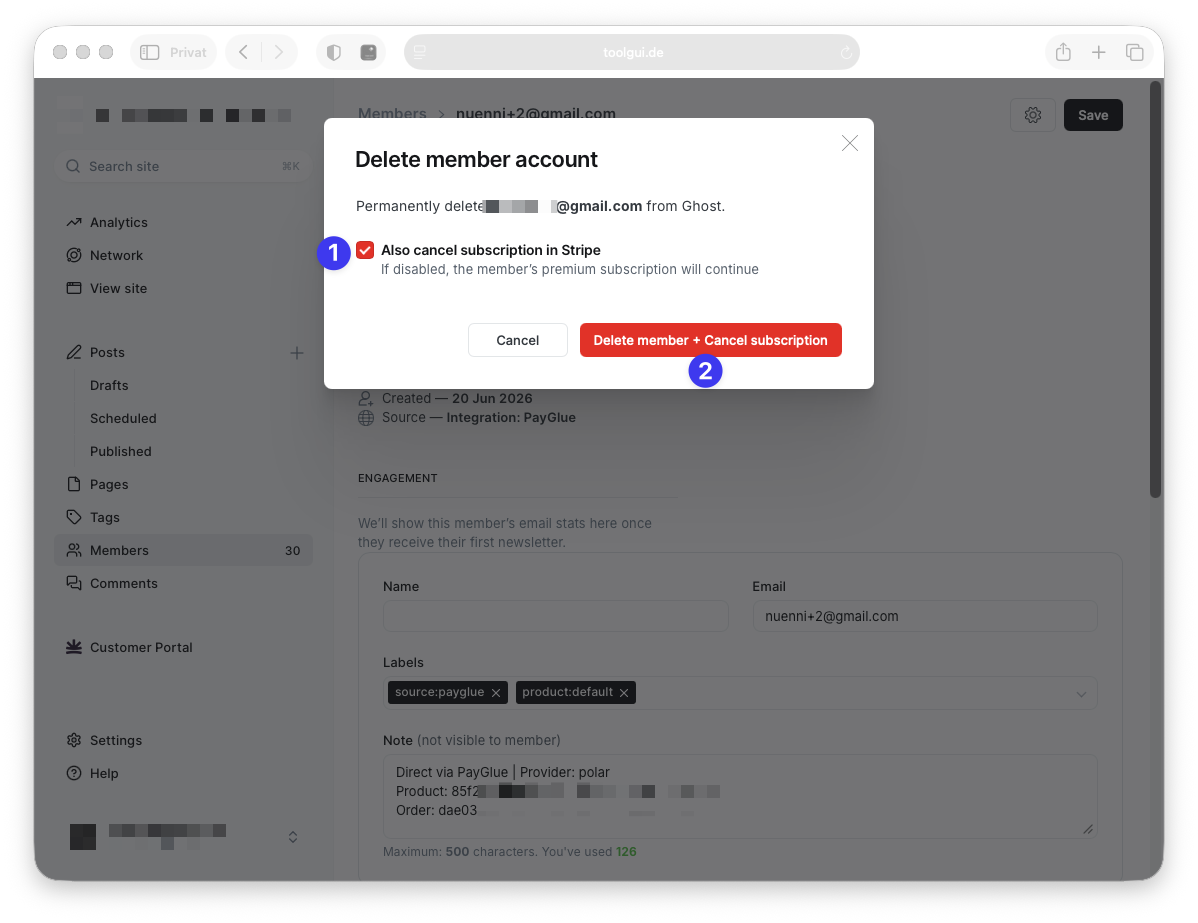Show Safari tab overview
Screen dimensions: 1198x923
coord(1134,52)
